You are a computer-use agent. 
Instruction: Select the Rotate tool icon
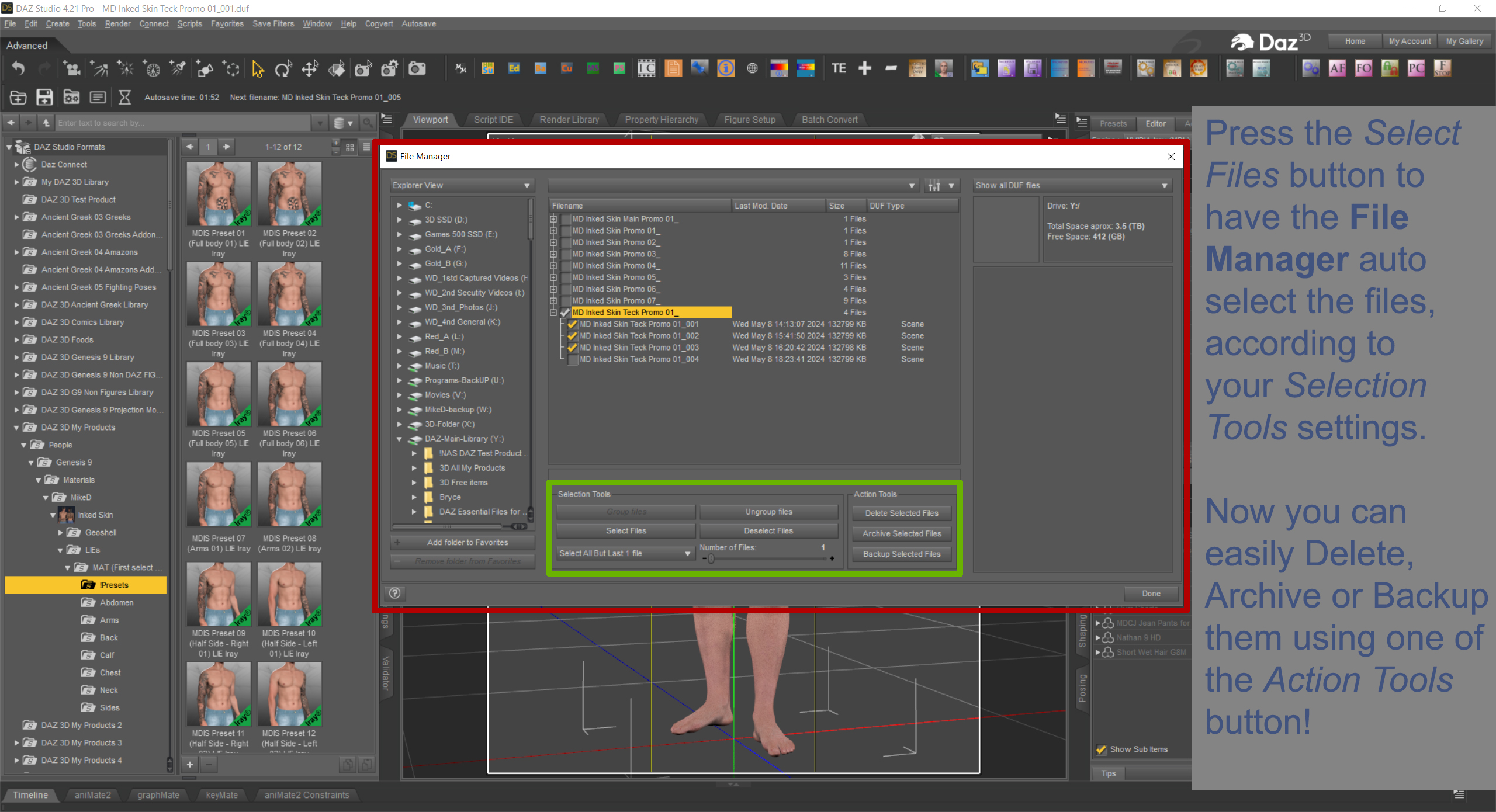284,69
